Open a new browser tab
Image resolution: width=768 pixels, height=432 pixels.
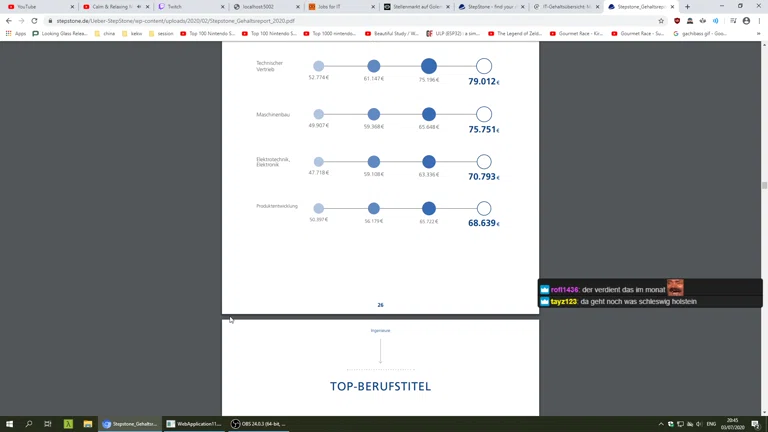pyautogui.click(x=687, y=7)
